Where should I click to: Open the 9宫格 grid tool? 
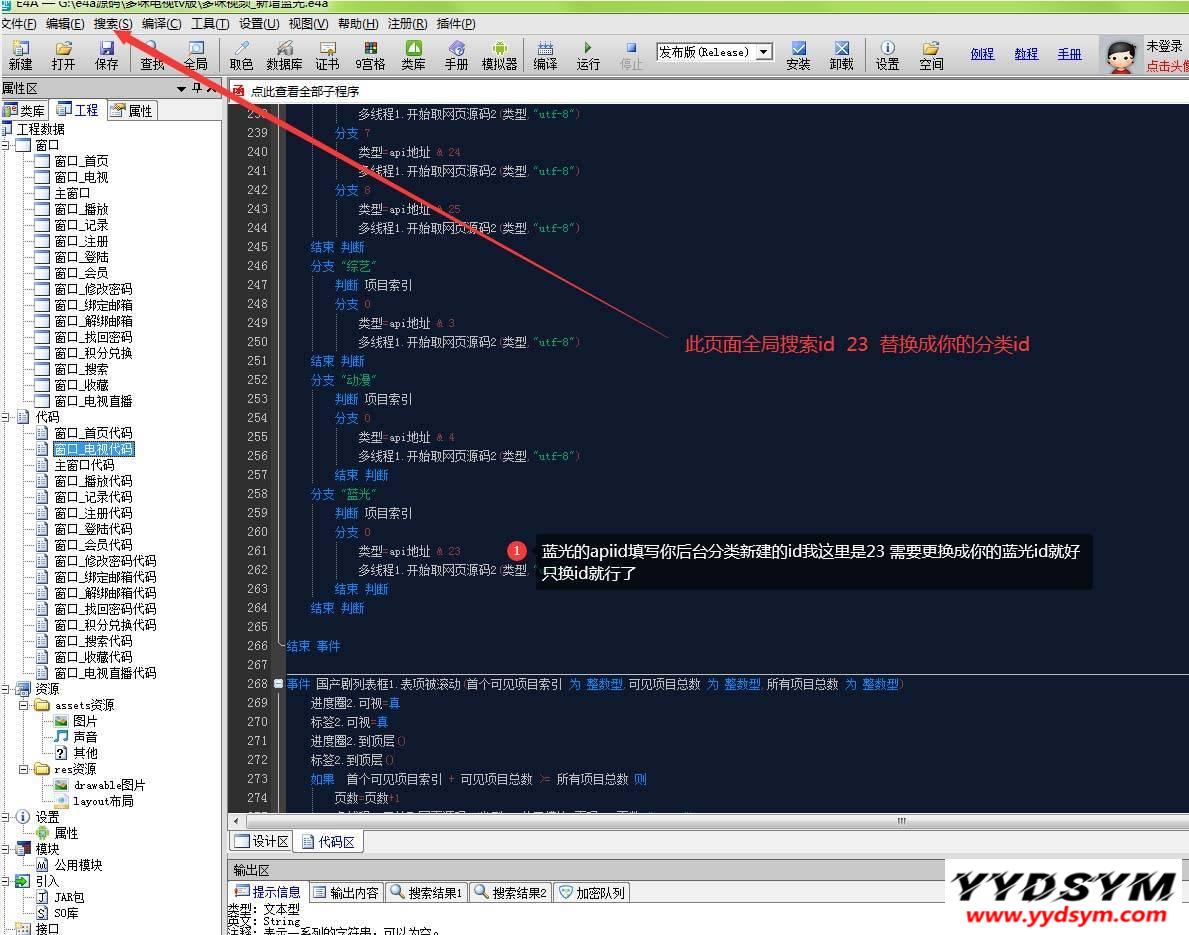click(x=370, y=55)
